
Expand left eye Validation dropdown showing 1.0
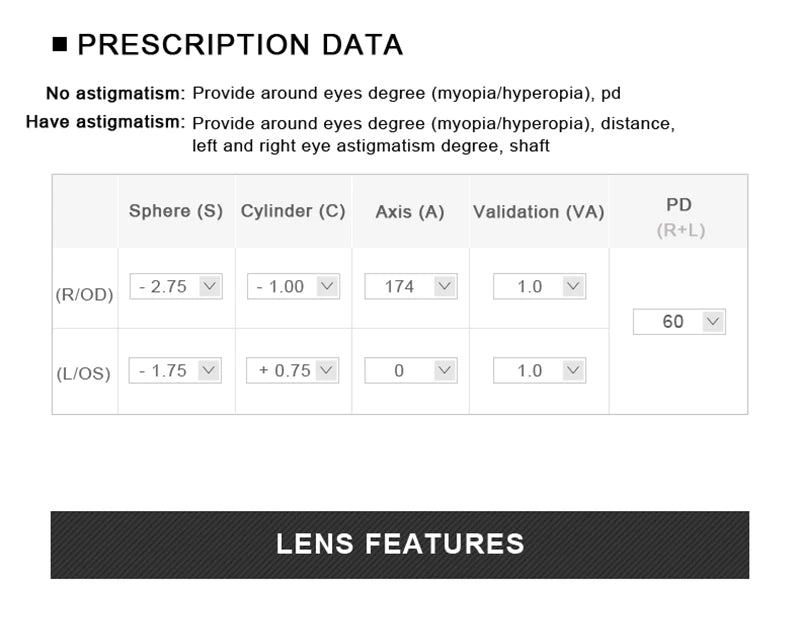[x=539, y=370]
